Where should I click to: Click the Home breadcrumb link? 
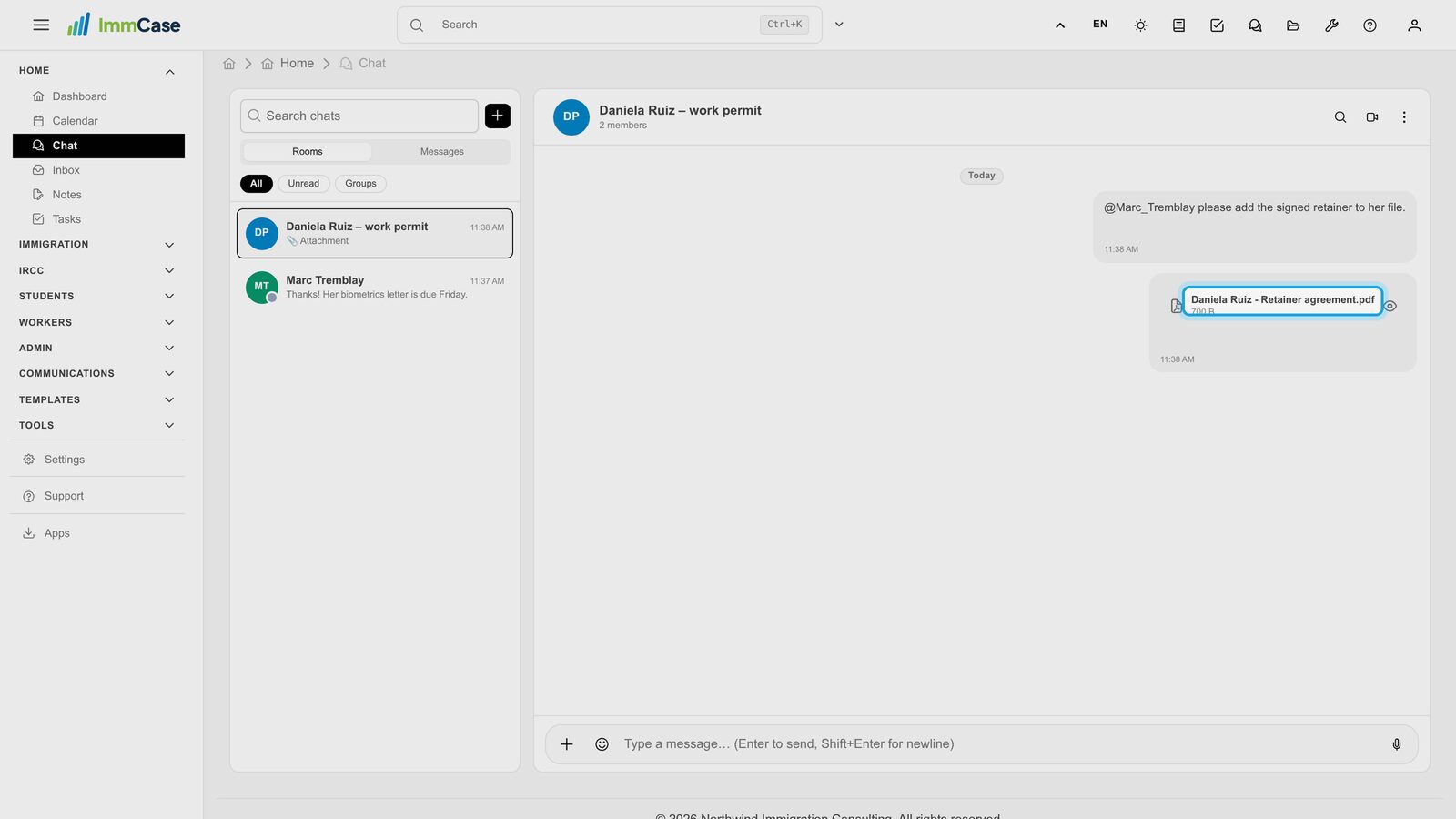coord(288,64)
